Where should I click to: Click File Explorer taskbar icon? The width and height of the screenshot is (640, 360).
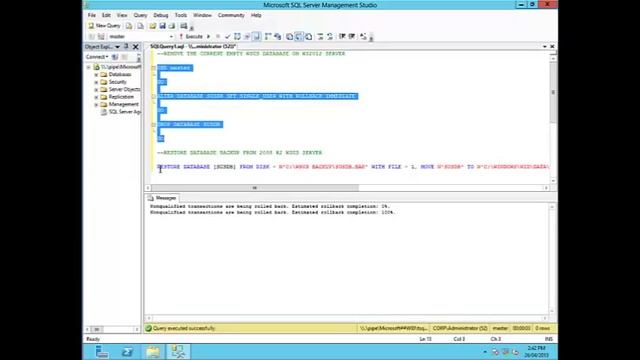tap(153, 352)
